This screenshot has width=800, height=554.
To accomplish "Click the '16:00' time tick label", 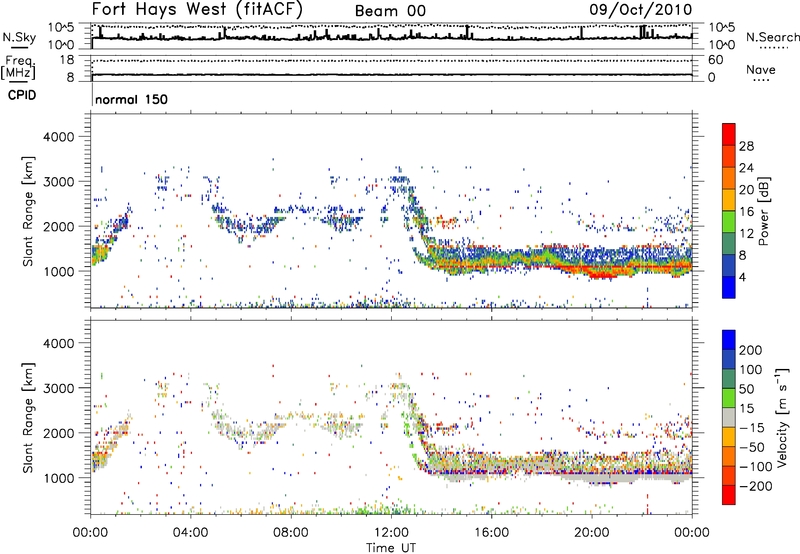I will click(491, 533).
